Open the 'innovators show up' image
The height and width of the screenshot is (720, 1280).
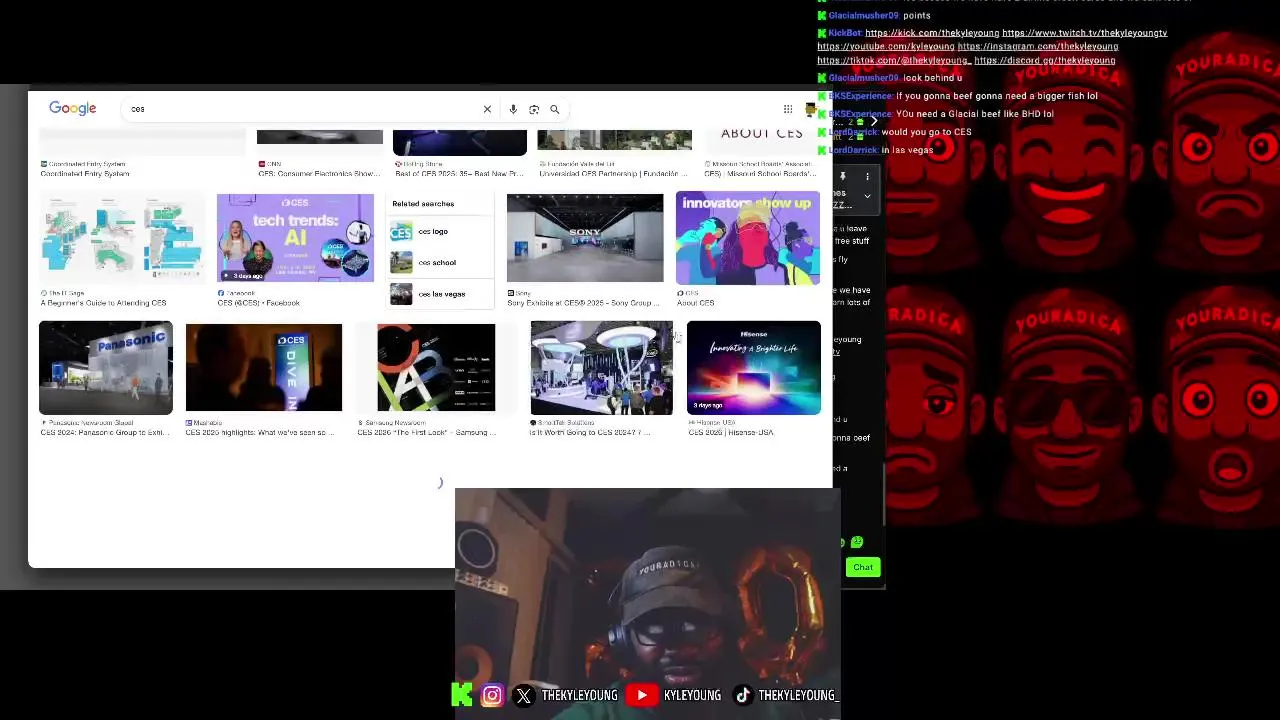tap(748, 238)
